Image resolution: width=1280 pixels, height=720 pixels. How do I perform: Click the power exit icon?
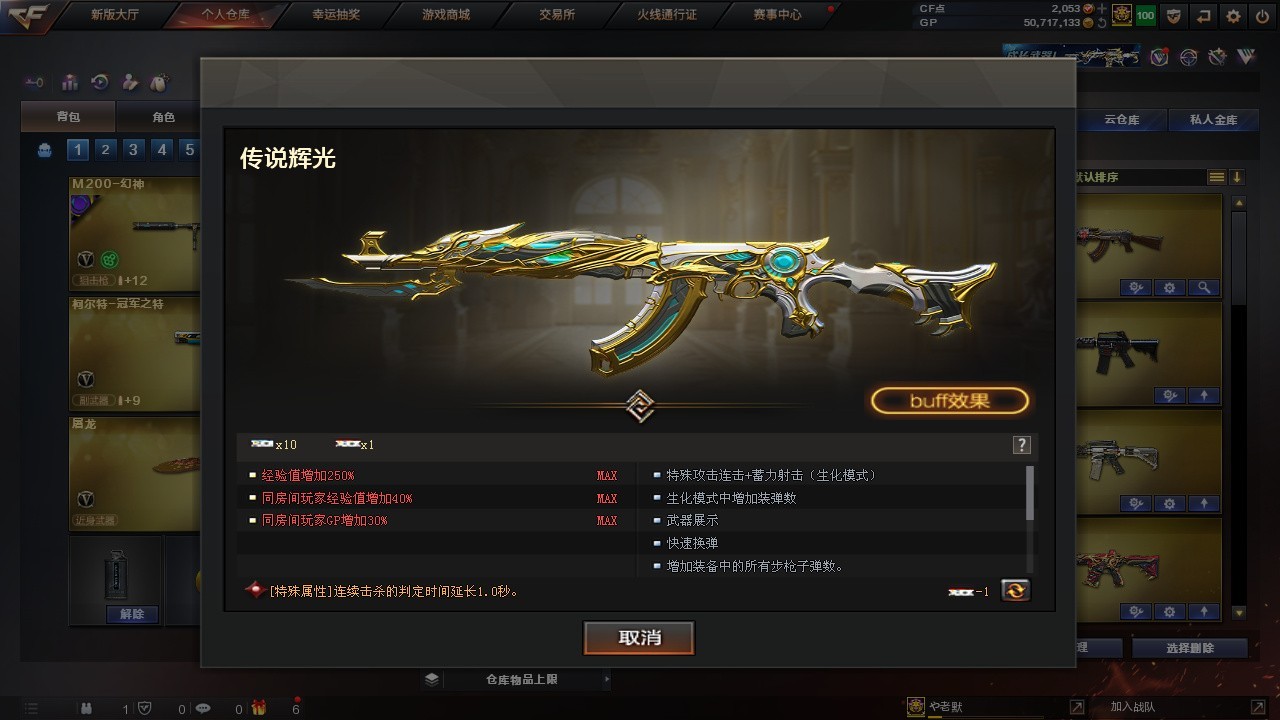point(1261,16)
